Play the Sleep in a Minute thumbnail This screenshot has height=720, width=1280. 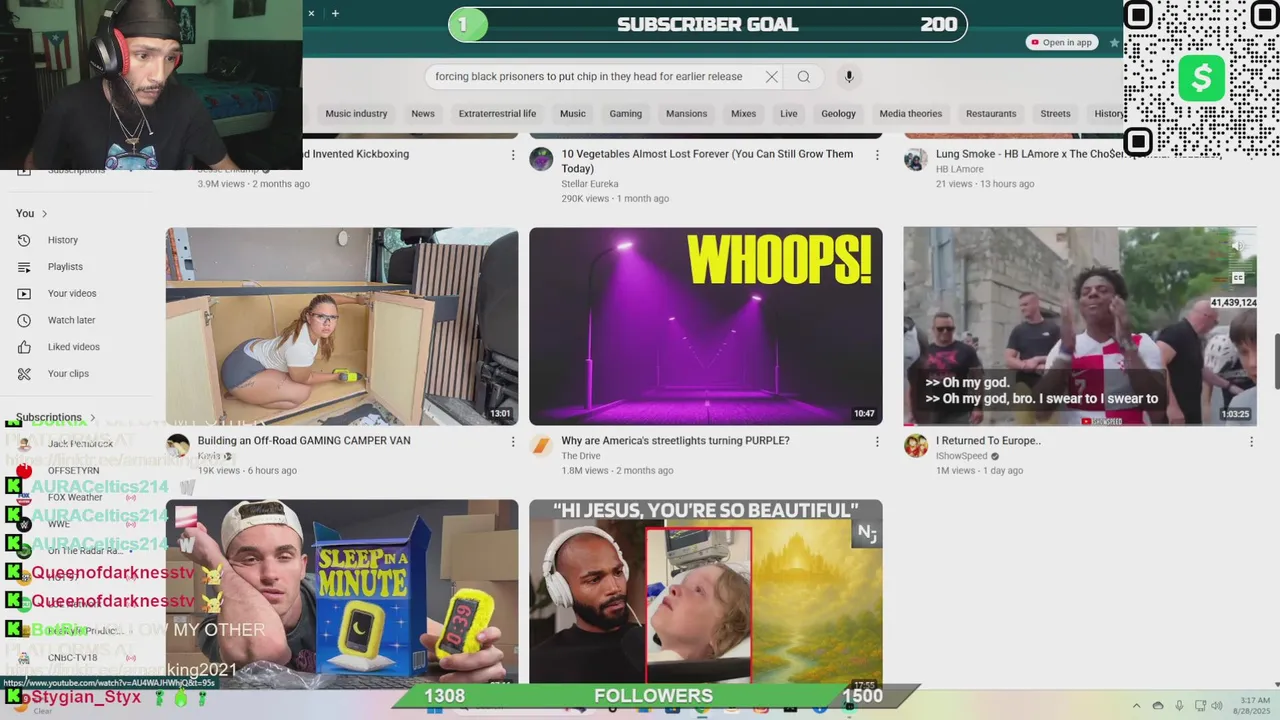[342, 592]
